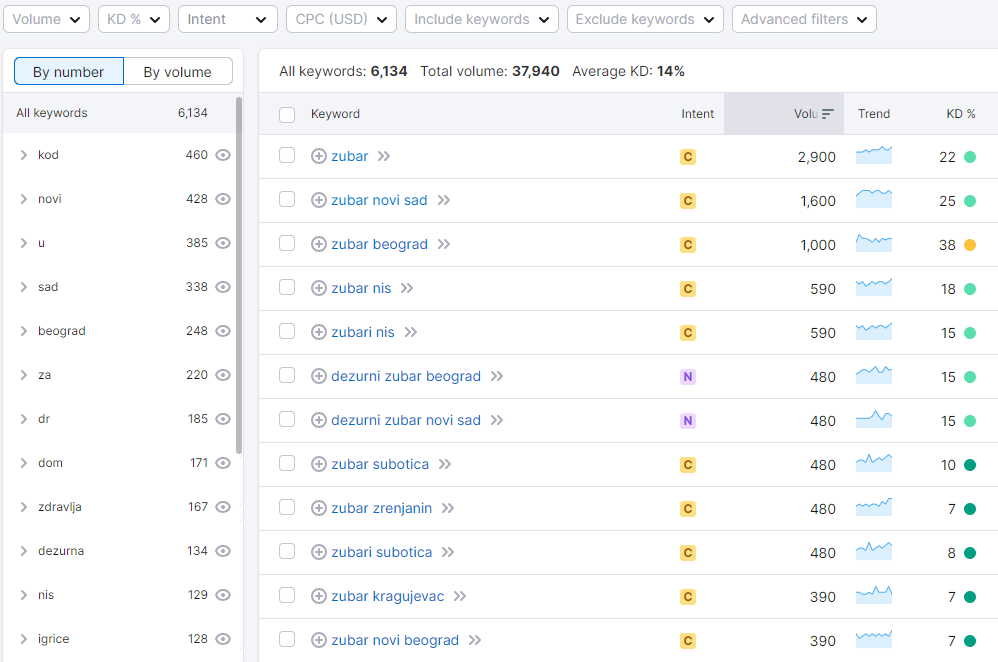This screenshot has width=998, height=662.
Task: Check the select-all keywords checkbox
Action: pyautogui.click(x=287, y=114)
